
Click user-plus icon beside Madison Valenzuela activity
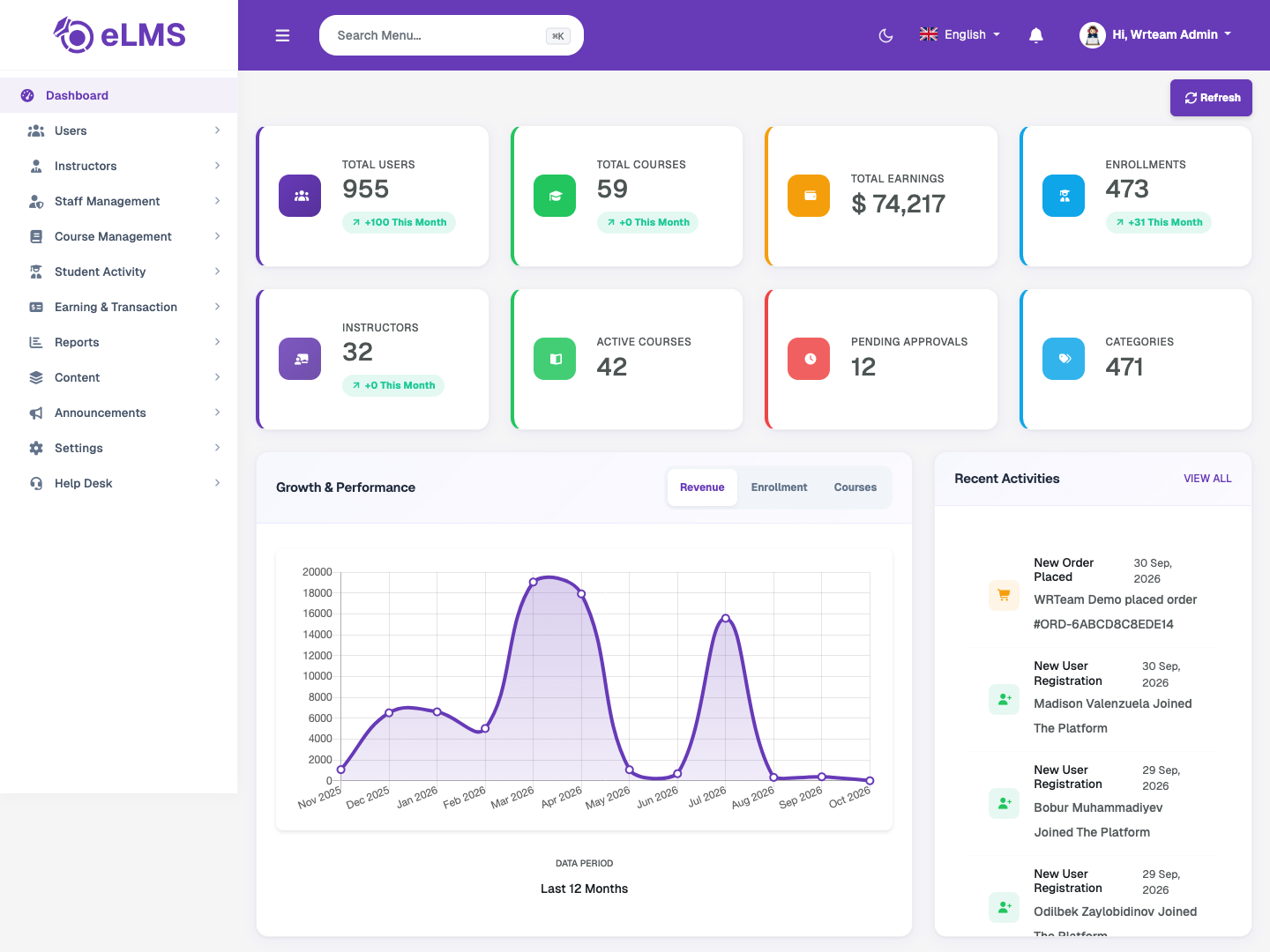pyautogui.click(x=1004, y=699)
